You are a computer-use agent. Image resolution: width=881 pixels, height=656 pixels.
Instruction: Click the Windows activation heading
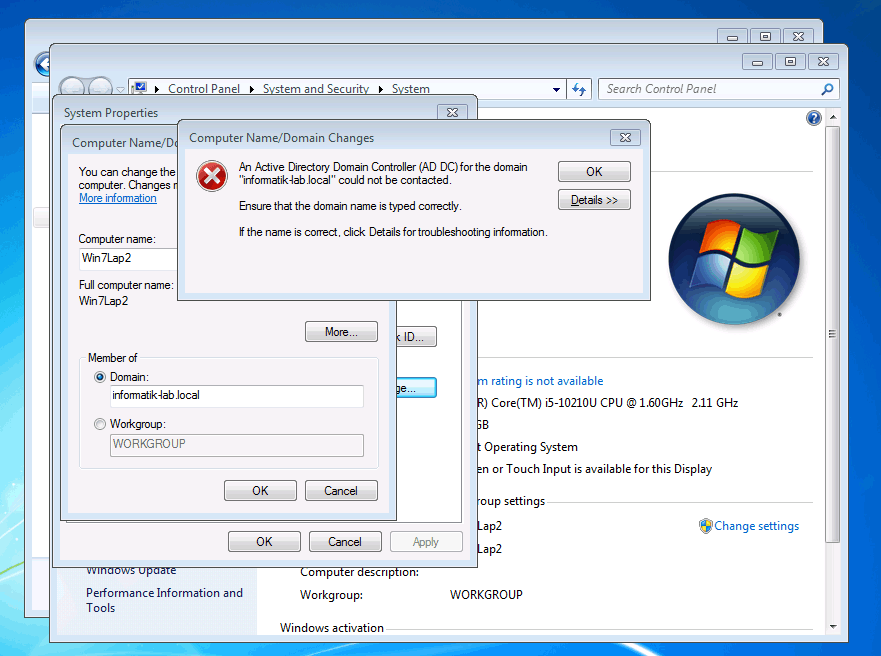(x=331, y=628)
